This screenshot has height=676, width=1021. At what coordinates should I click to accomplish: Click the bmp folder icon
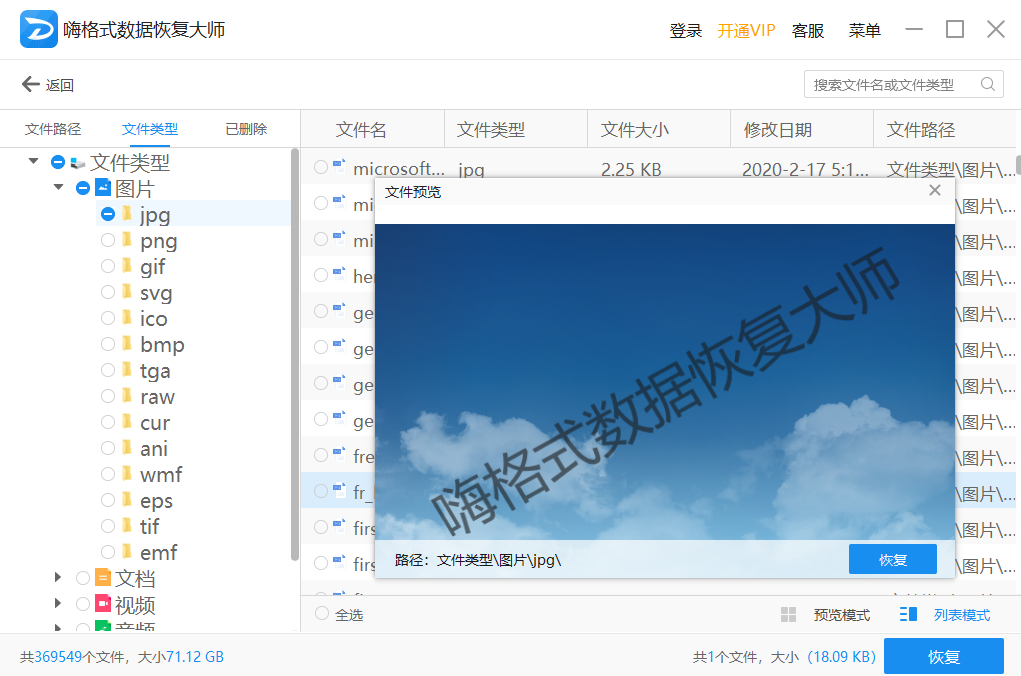128,344
